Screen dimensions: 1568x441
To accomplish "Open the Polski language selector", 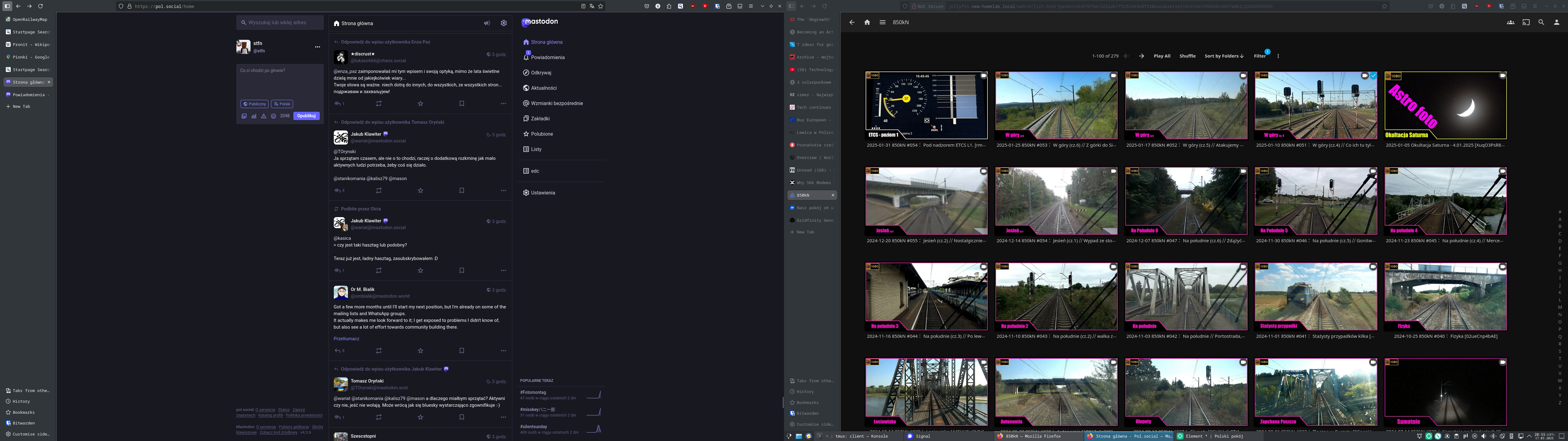I will (282, 104).
